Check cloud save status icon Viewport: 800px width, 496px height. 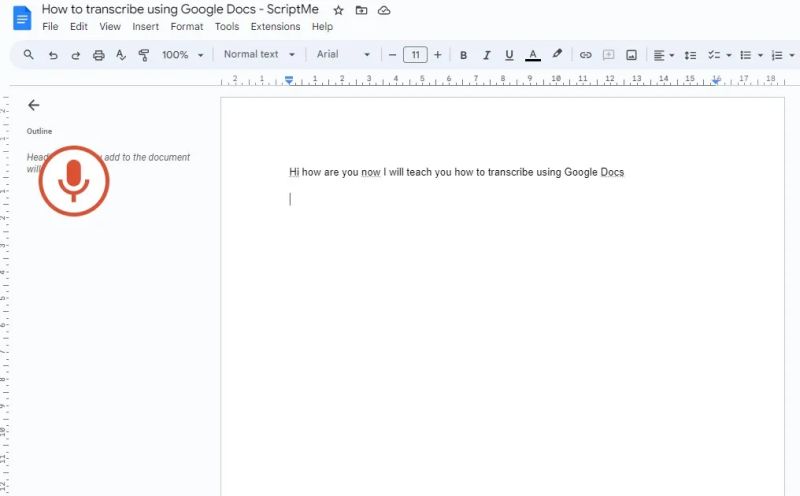click(384, 10)
